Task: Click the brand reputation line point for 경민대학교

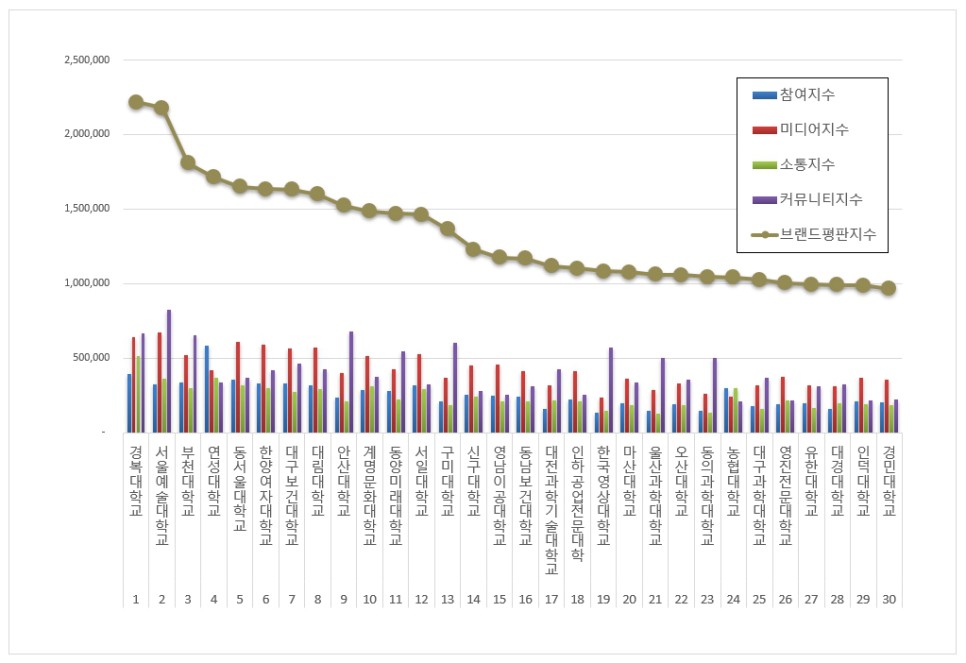Action: point(889,288)
